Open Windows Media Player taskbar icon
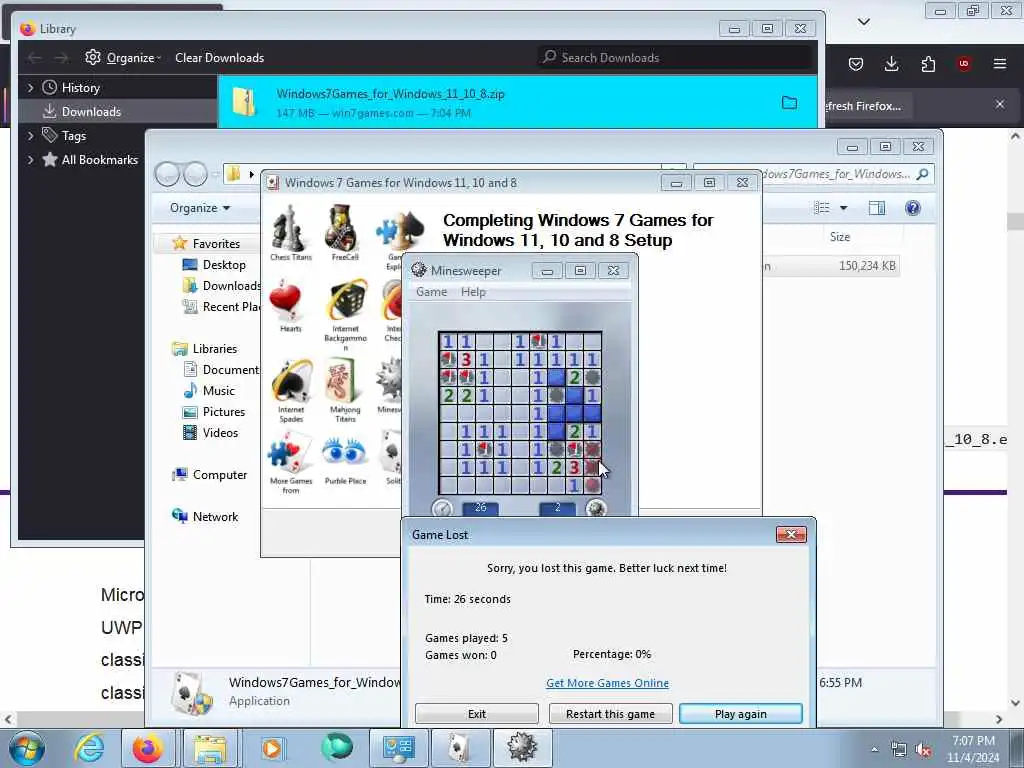1024x768 pixels. [x=272, y=748]
